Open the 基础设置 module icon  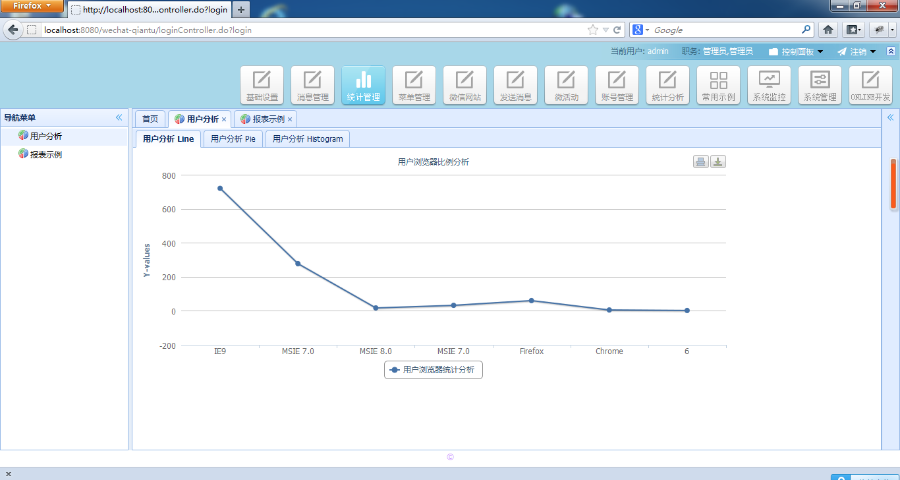(x=262, y=85)
